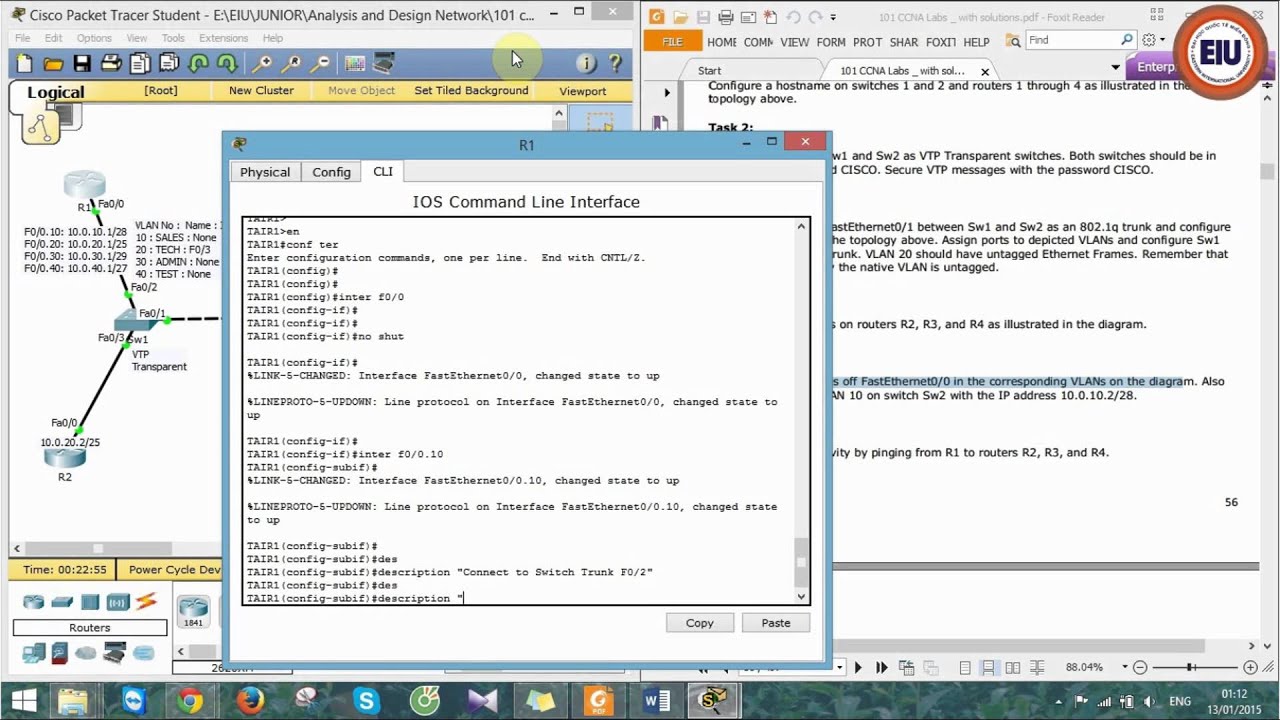Viewport: 1280px width, 720px height.
Task: Zoom in on the workspace
Action: click(262, 64)
